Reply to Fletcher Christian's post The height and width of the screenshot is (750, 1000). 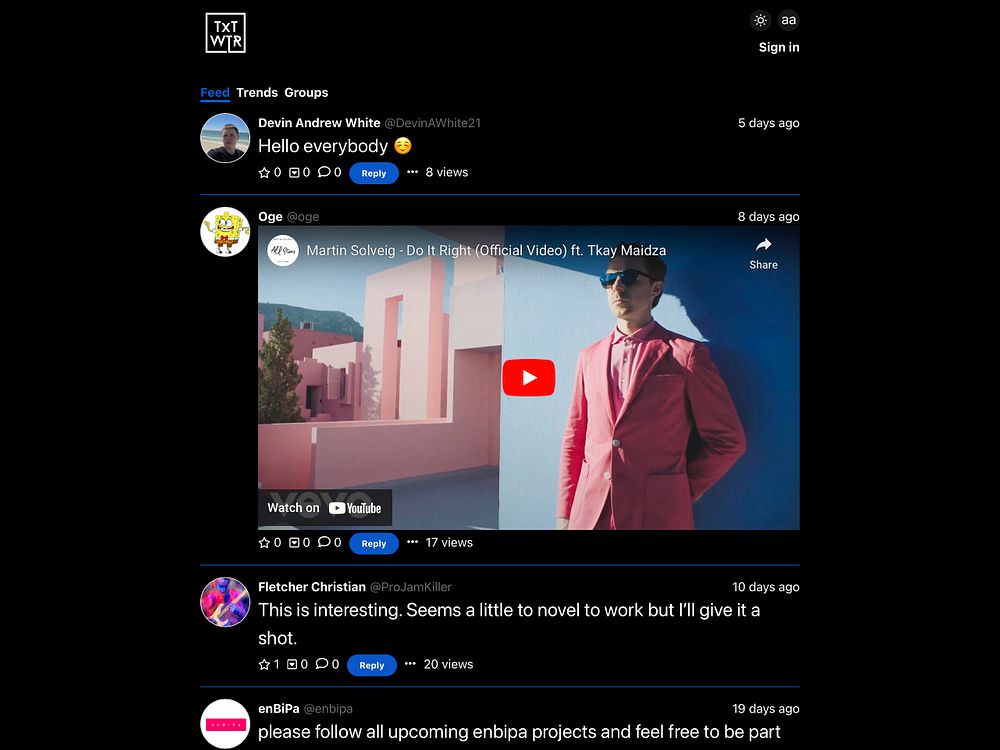[372, 665]
